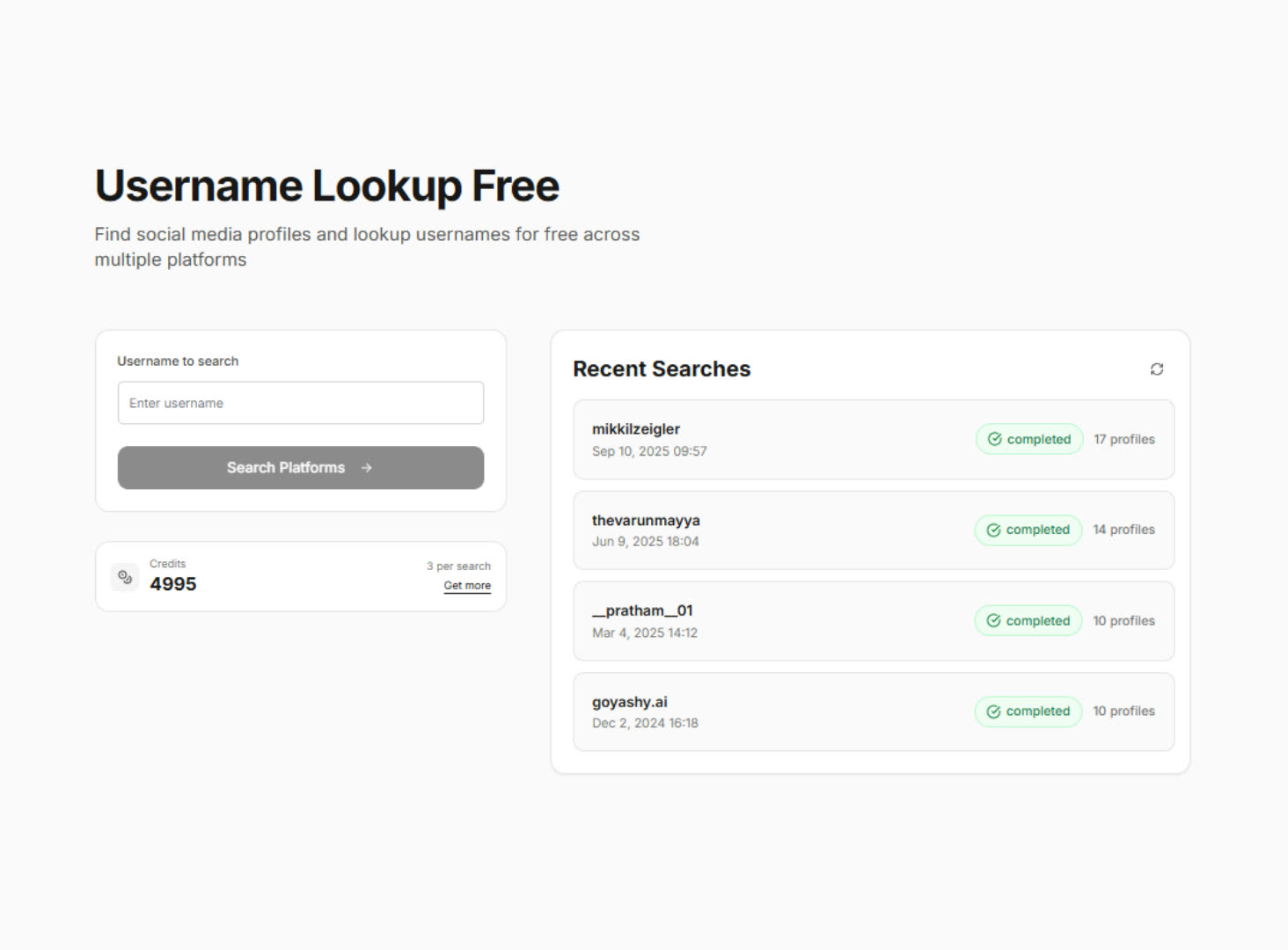
Task: Open the __pratham__01 search name
Action: (x=642, y=610)
